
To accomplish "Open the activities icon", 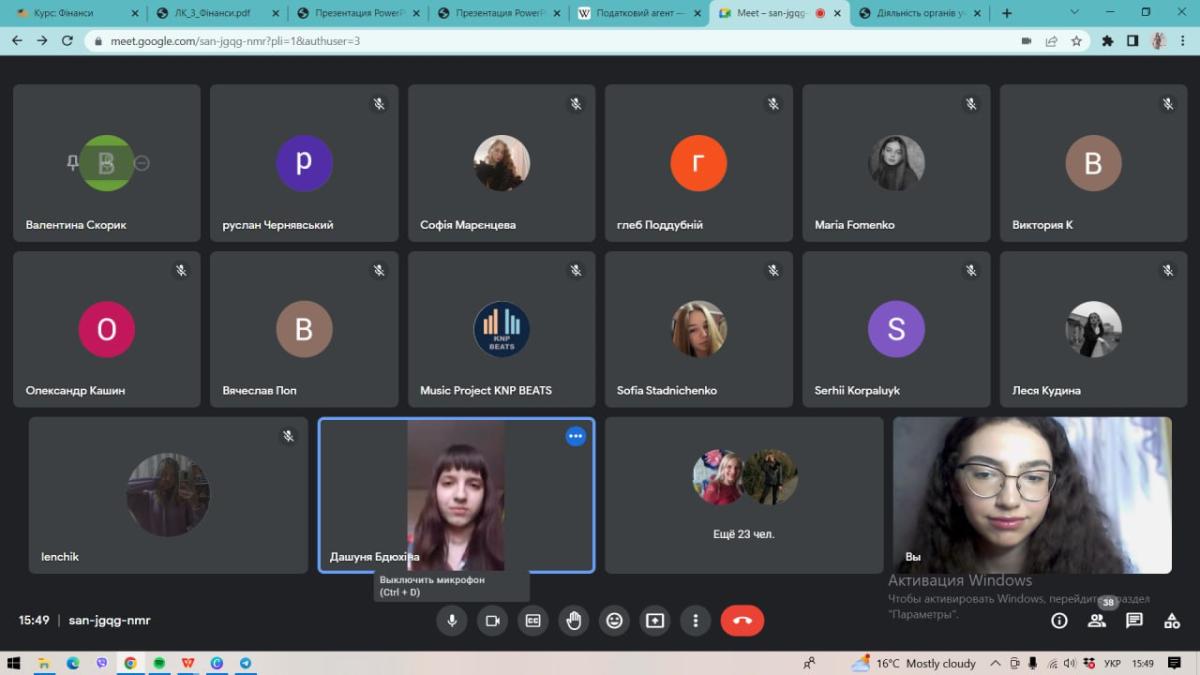I will 1172,621.
